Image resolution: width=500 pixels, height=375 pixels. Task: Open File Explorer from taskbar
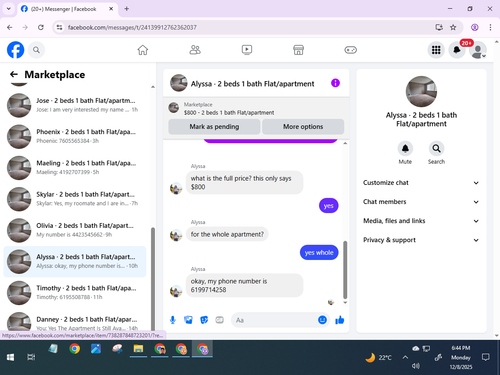click(x=138, y=349)
